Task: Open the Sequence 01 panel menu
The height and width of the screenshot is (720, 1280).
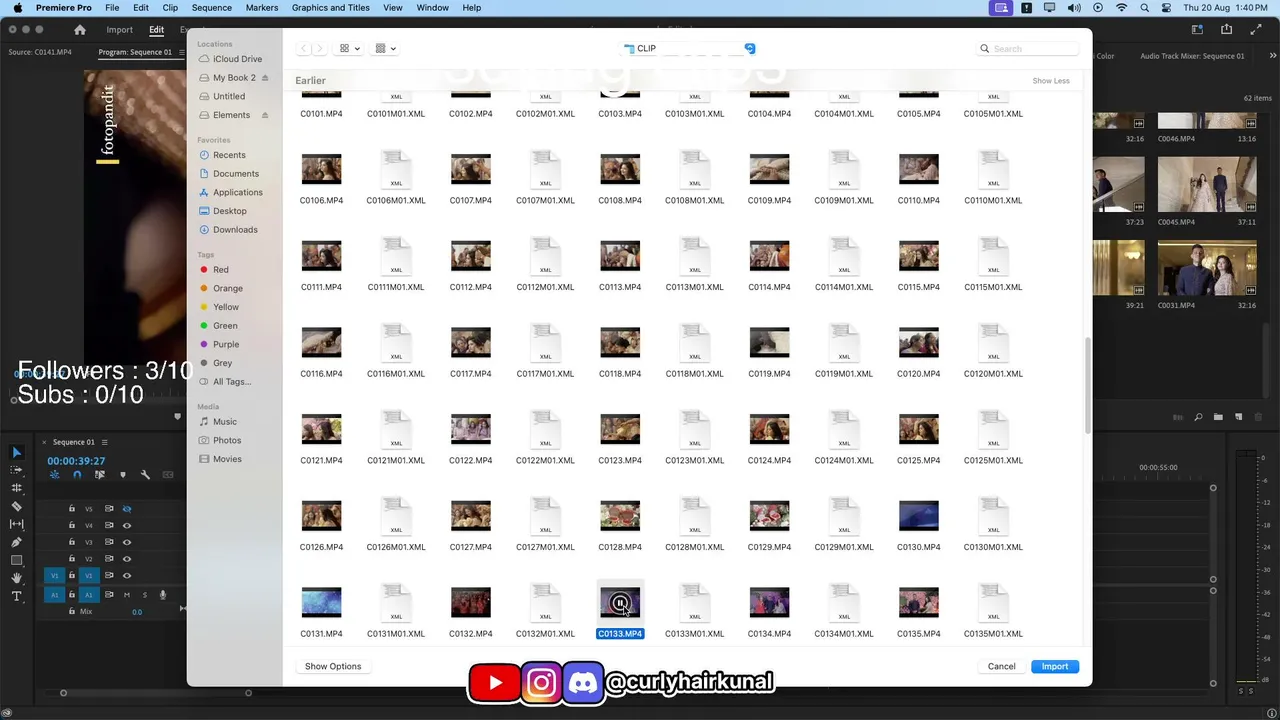Action: 104,442
